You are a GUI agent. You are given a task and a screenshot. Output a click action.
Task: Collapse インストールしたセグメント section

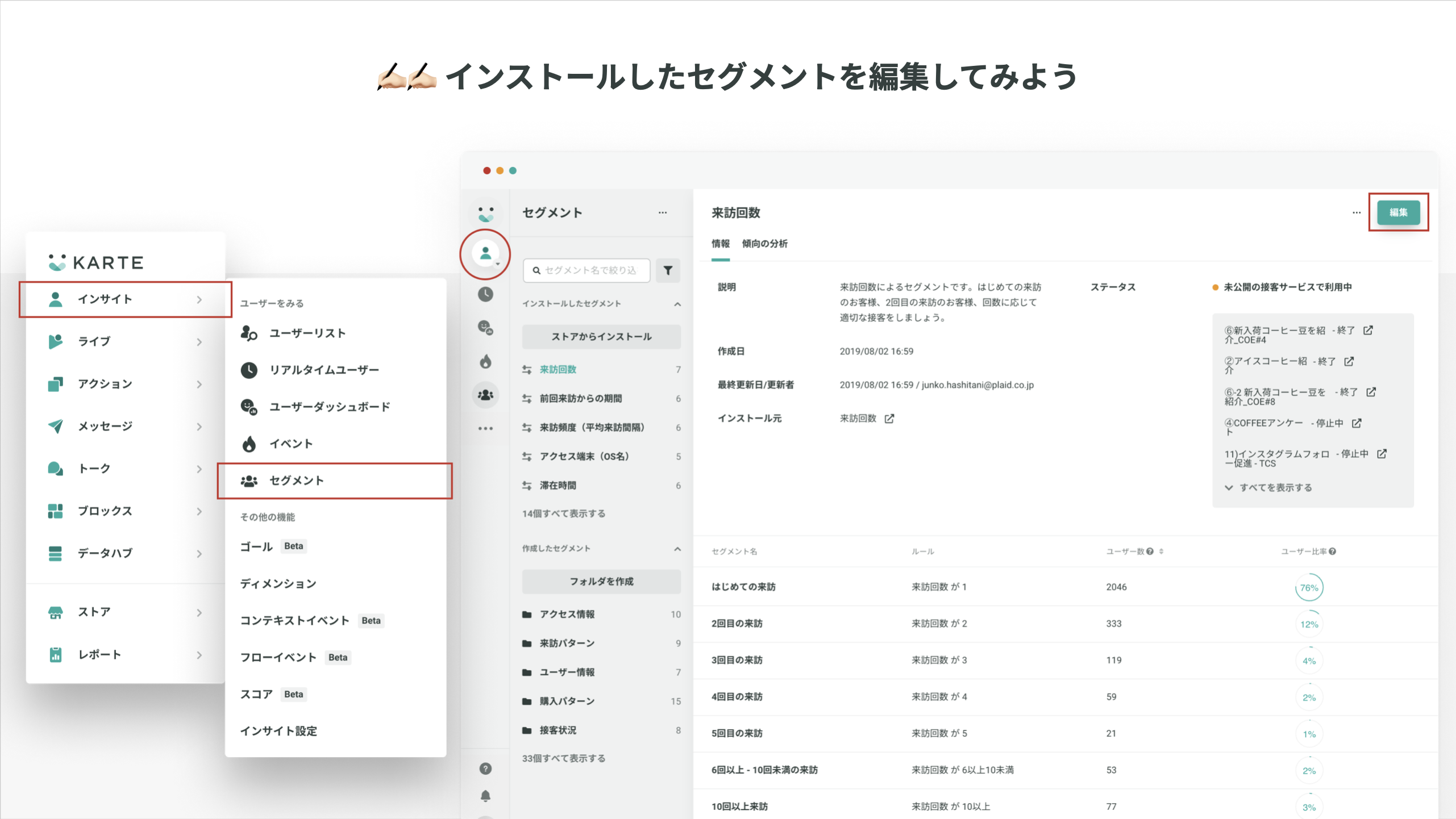677,304
